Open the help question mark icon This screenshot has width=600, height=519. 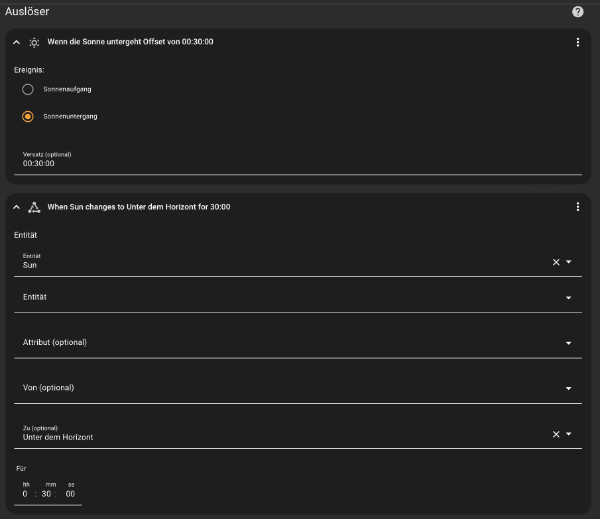coord(578,12)
